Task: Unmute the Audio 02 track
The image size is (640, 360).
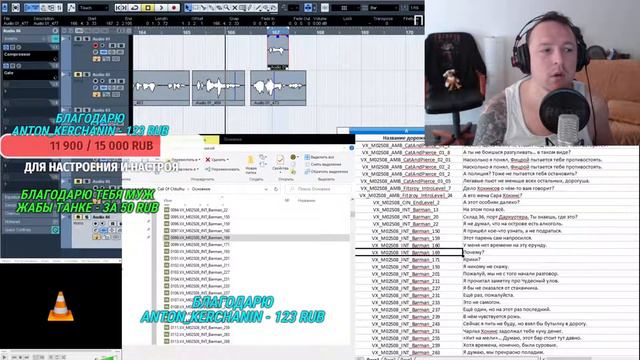Action: [78, 74]
